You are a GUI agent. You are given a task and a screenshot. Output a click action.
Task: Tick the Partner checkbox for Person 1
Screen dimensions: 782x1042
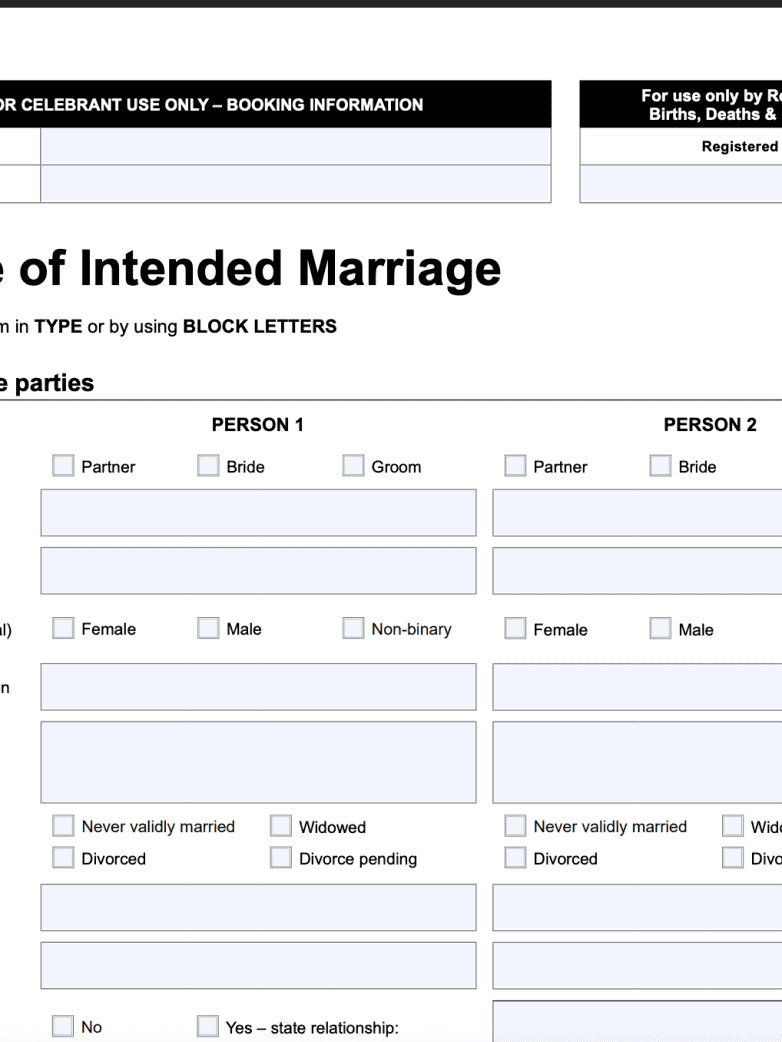[63, 466]
